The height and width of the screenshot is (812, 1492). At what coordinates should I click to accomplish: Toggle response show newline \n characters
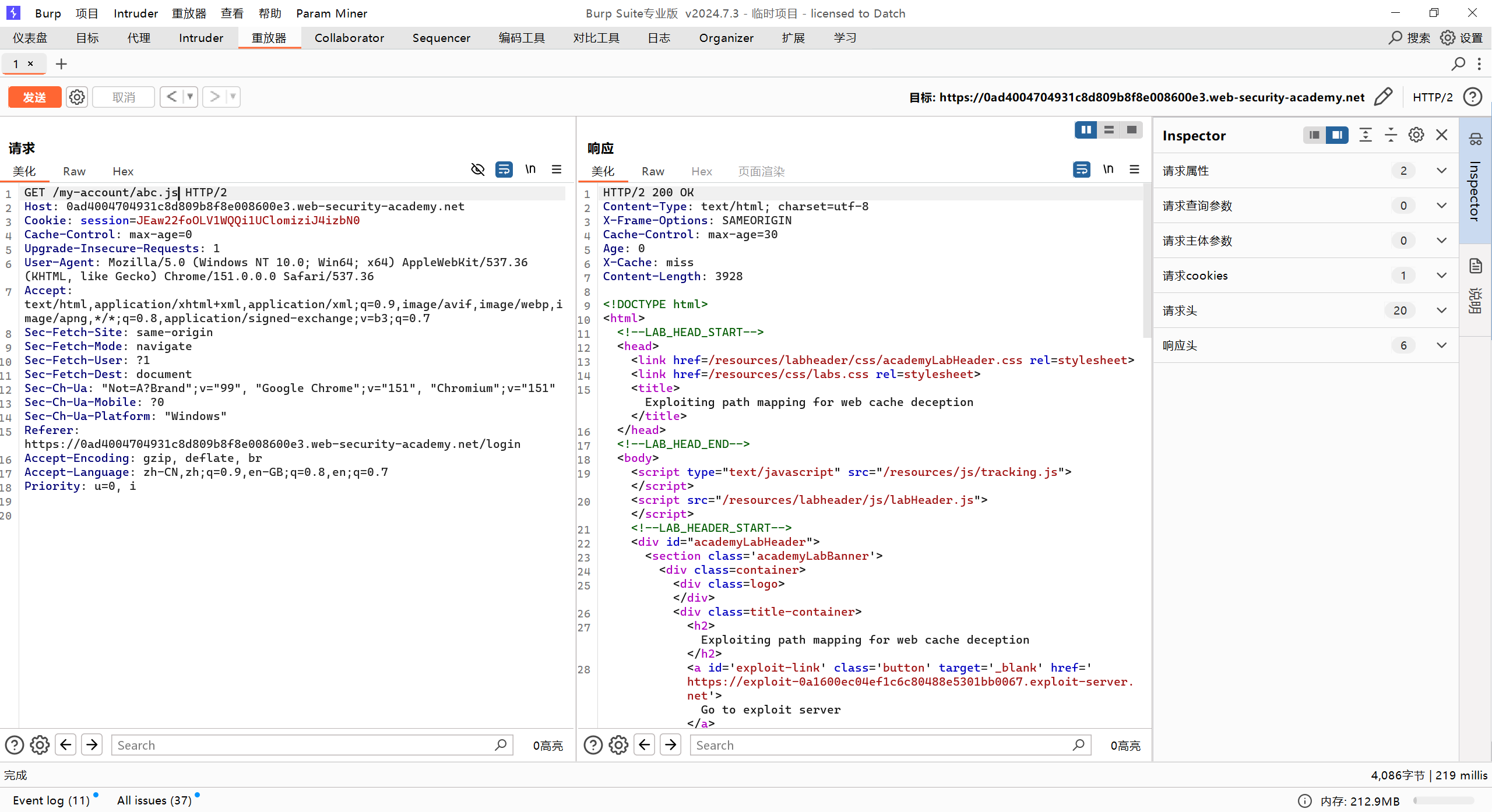tap(1108, 170)
